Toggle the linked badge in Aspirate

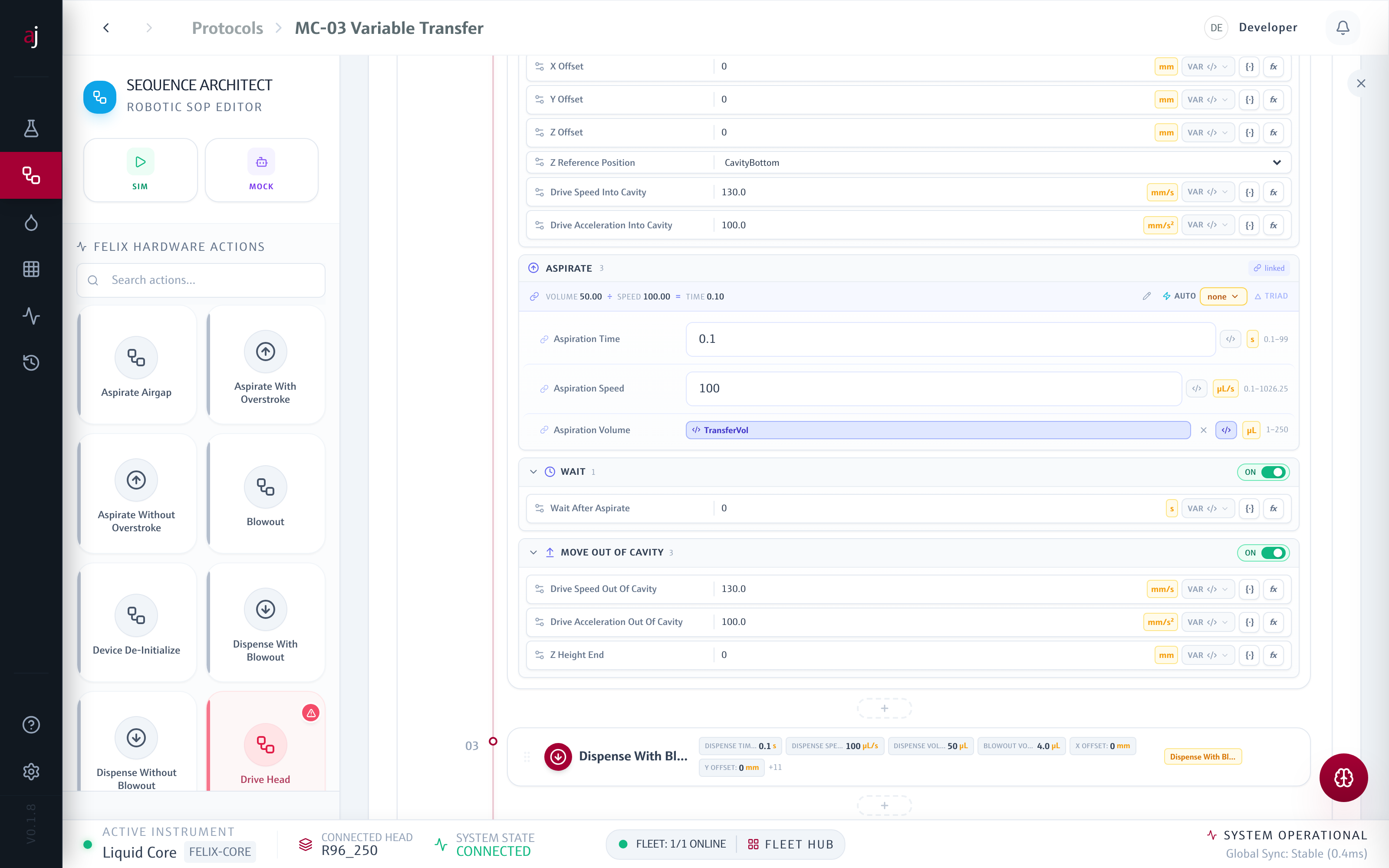coord(1269,268)
